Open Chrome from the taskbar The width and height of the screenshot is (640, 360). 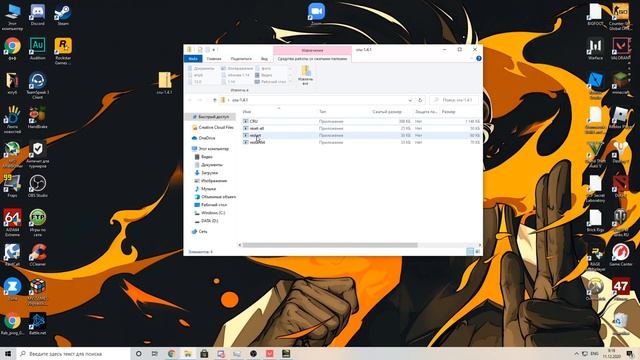tap(171, 353)
